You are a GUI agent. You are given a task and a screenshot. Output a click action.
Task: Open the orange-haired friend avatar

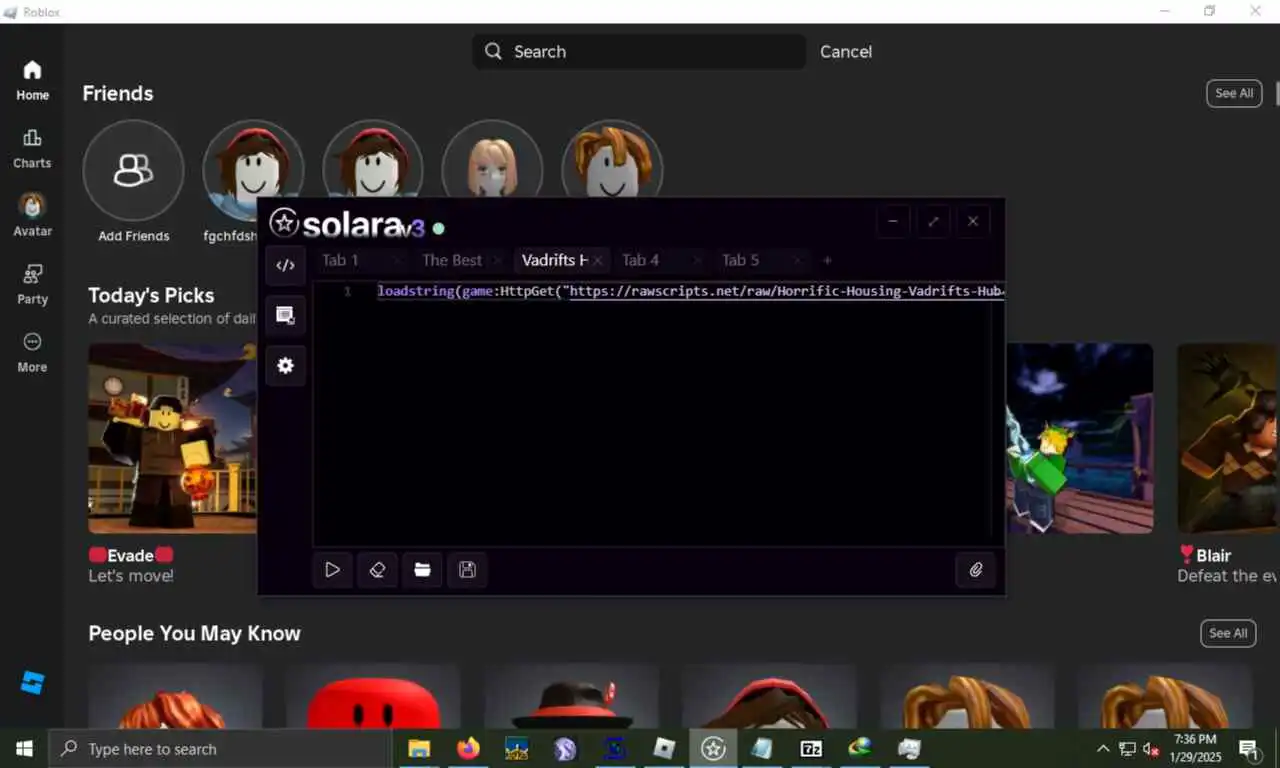point(612,160)
